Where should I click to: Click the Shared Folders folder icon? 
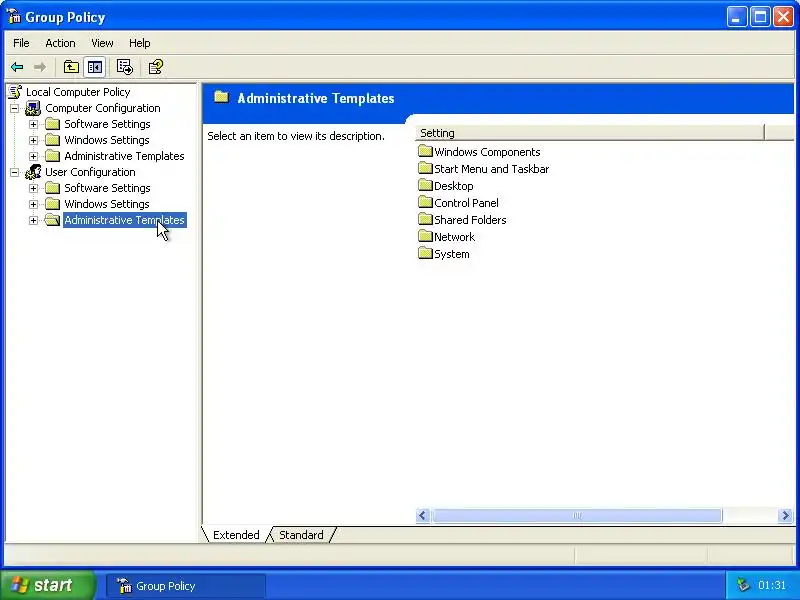tap(425, 219)
